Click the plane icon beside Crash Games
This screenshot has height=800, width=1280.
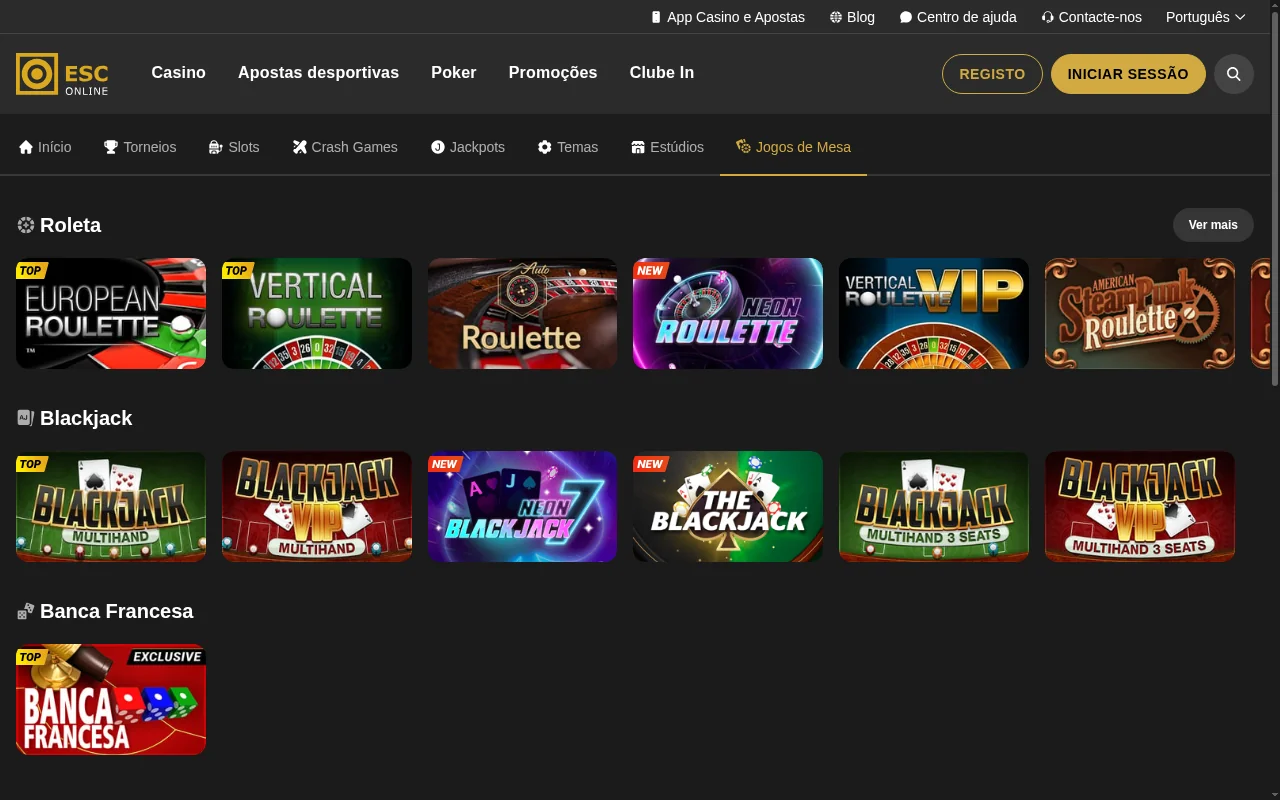pos(300,147)
